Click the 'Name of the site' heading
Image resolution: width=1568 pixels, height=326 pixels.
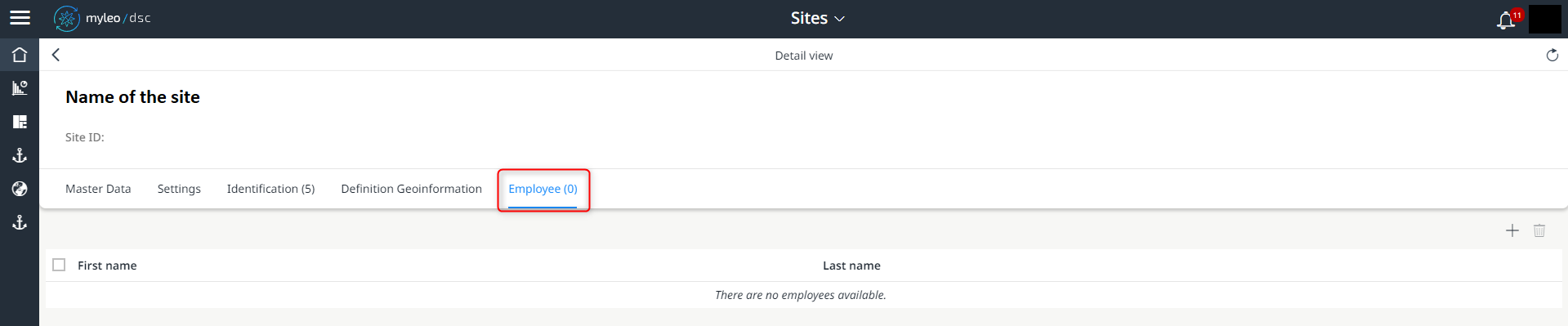tap(132, 97)
